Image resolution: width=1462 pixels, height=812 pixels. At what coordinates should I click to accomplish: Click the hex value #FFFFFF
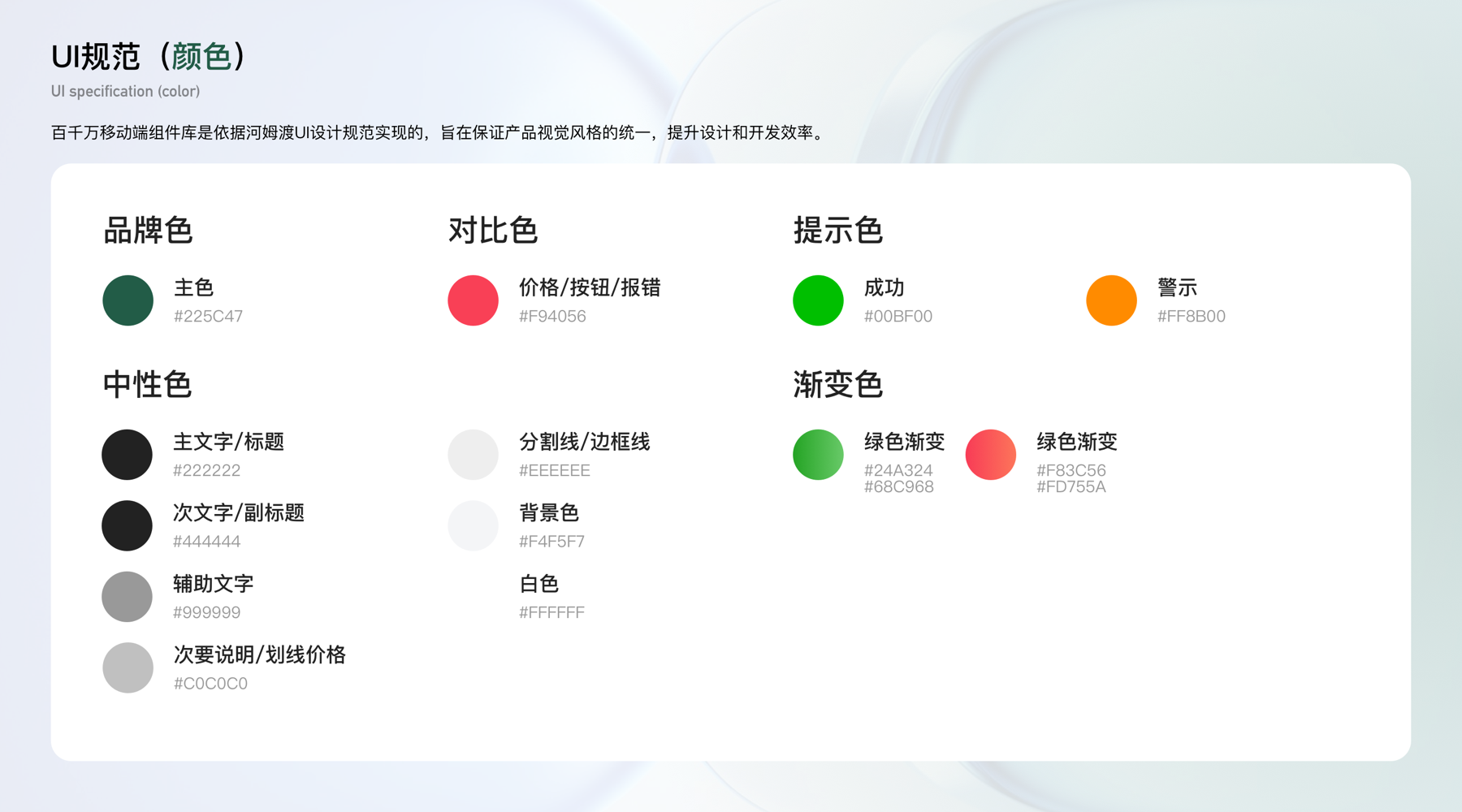click(551, 612)
